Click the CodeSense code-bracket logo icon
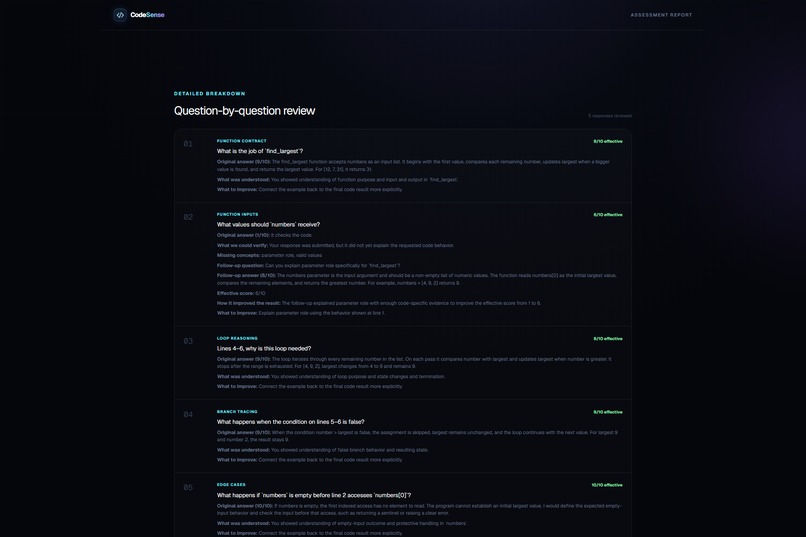The height and width of the screenshot is (537, 806). (120, 15)
